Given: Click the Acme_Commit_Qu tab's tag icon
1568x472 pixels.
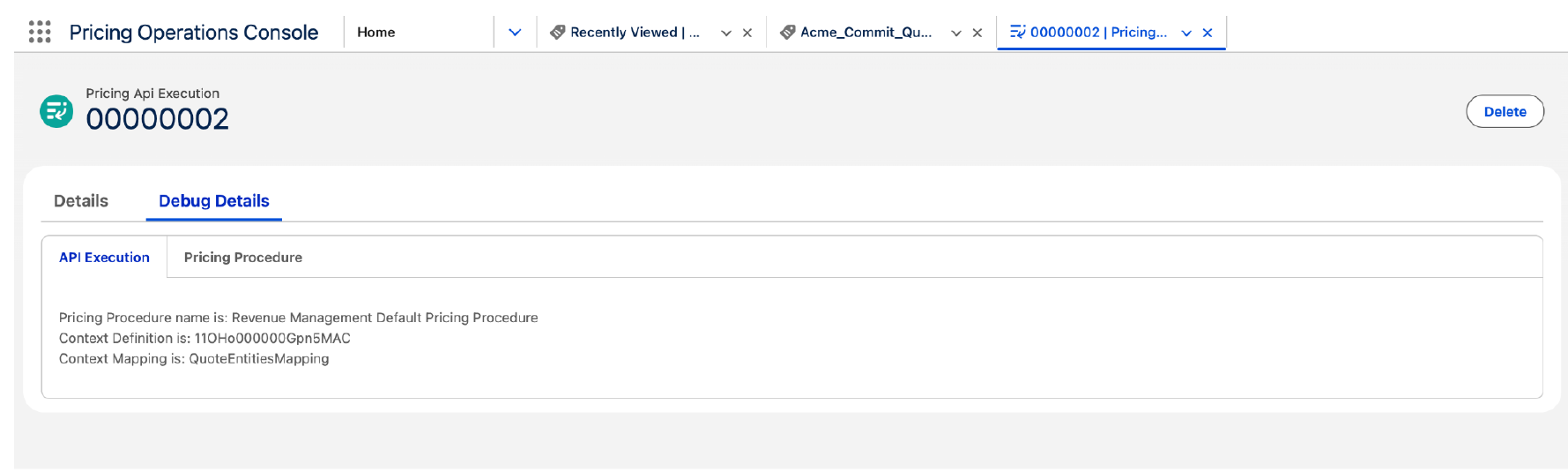Looking at the screenshot, I should [x=787, y=33].
